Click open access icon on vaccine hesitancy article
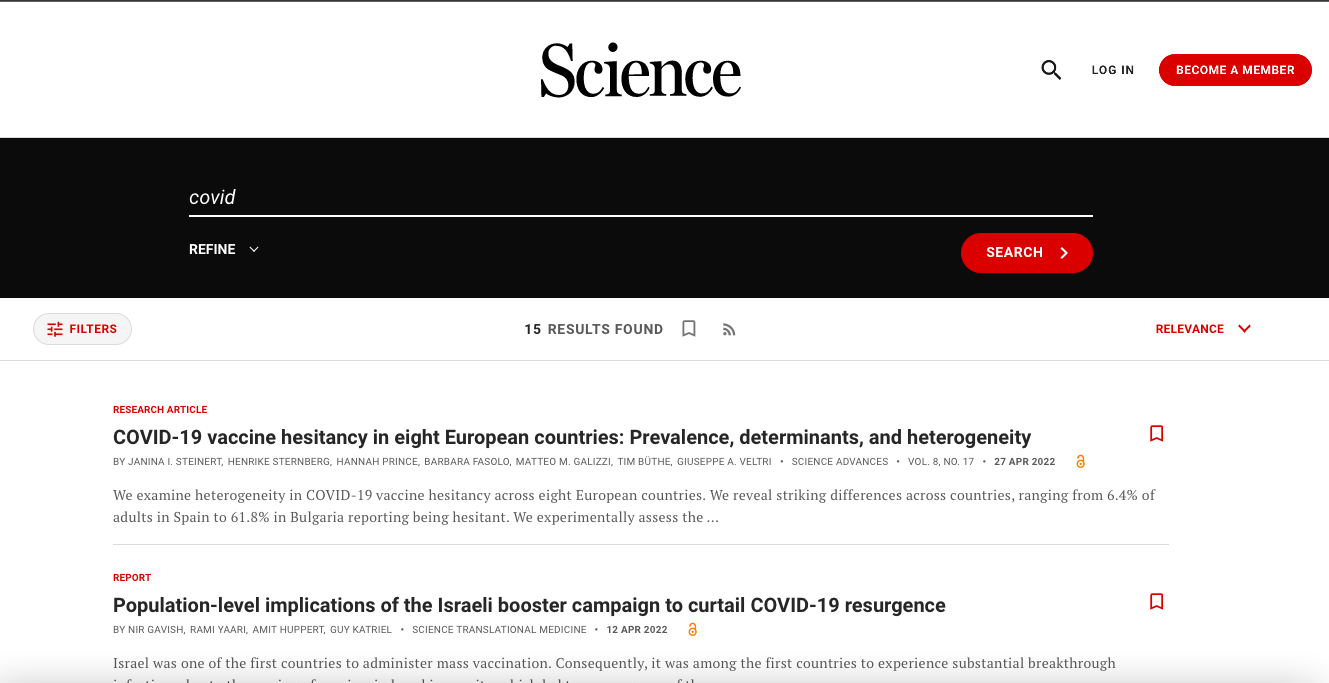Viewport: 1329px width, 683px height. click(1080, 462)
